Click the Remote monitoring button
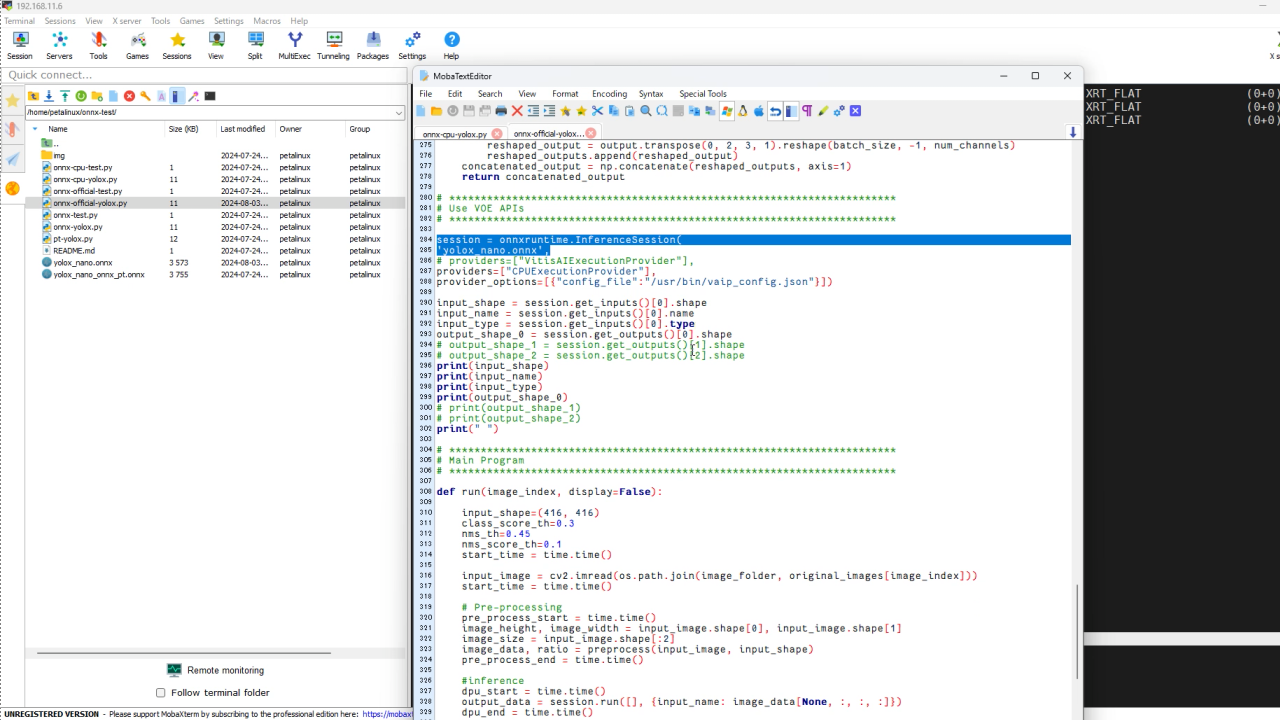The width and height of the screenshot is (1280, 720). point(216,670)
